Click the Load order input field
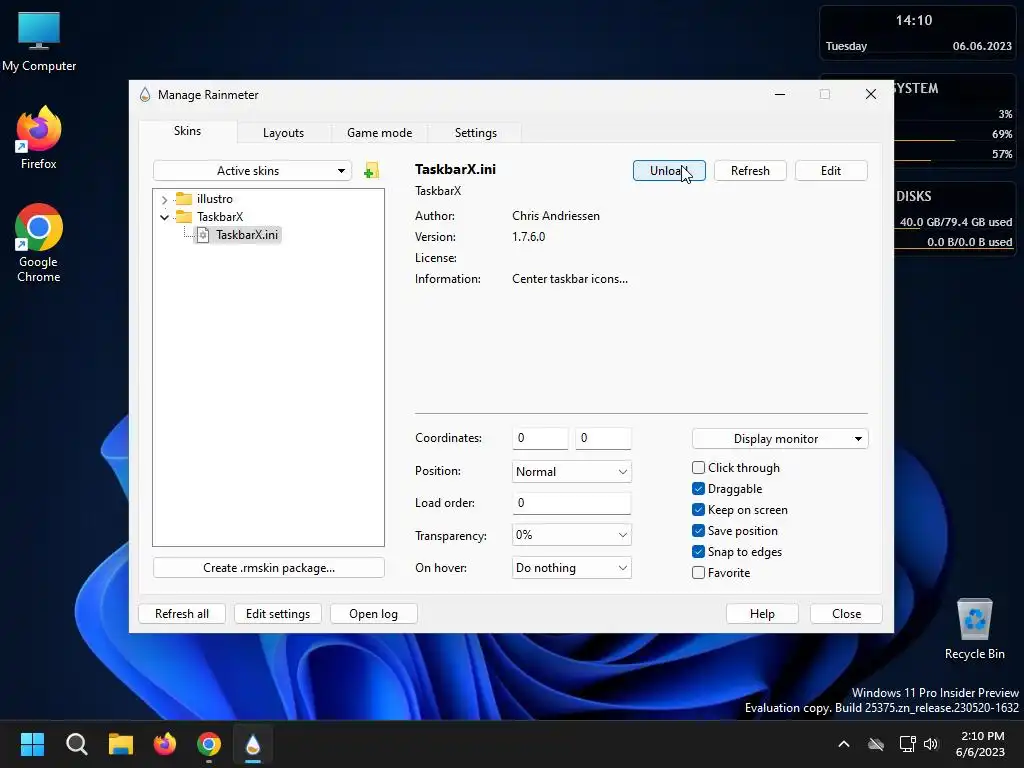The width and height of the screenshot is (1024, 768). tap(571, 503)
